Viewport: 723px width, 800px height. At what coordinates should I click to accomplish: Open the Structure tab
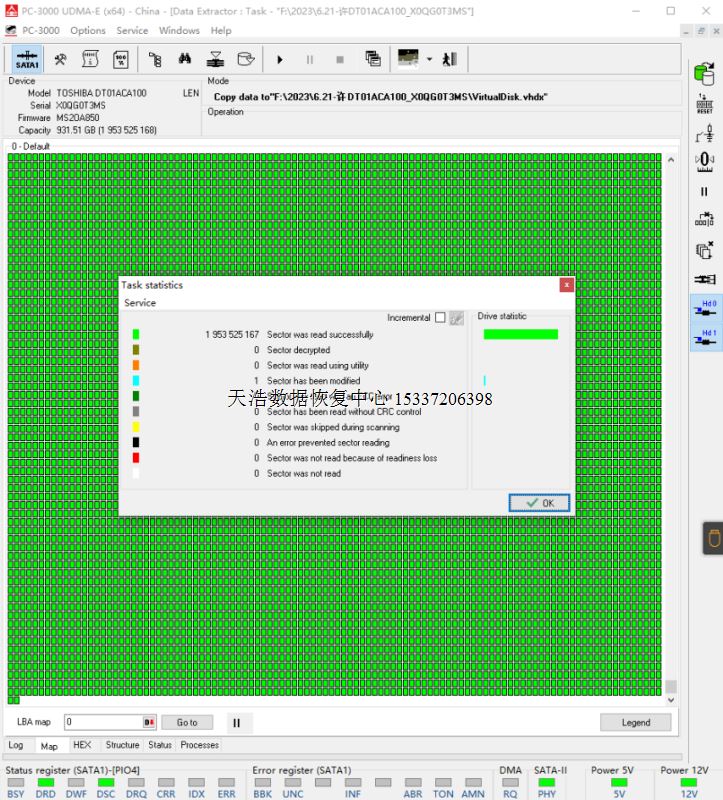click(122, 745)
